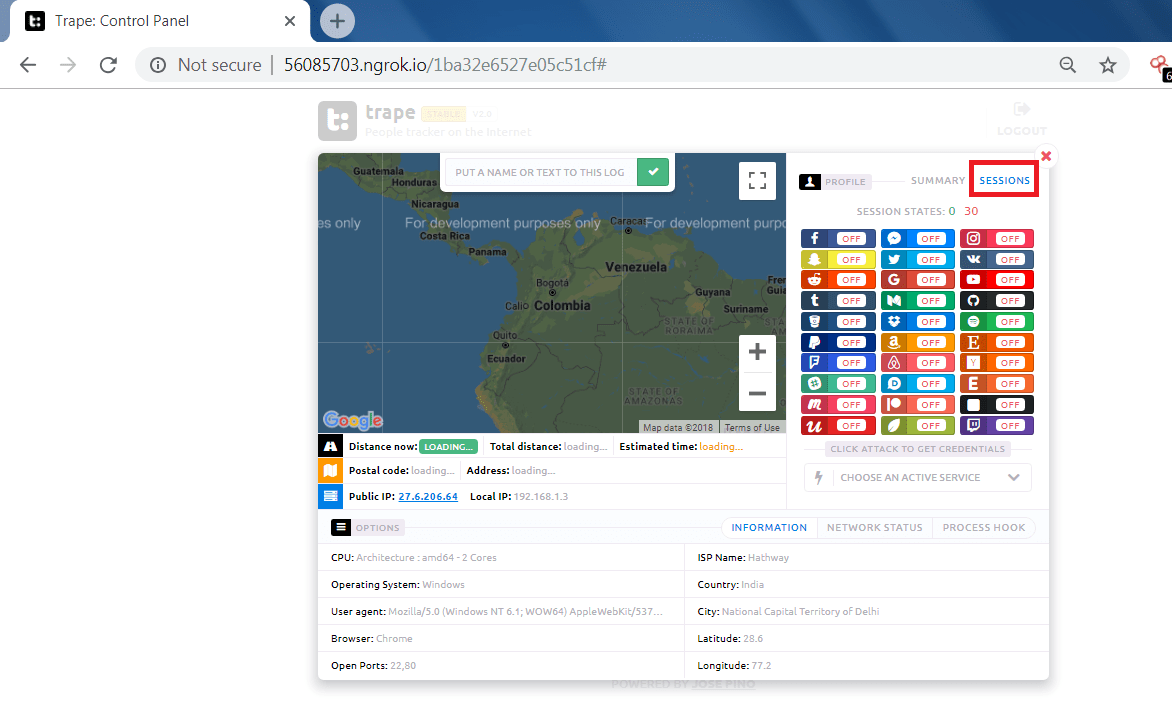Click the Bitbucket bucket icon
The width and height of the screenshot is (1172, 702).
(815, 321)
